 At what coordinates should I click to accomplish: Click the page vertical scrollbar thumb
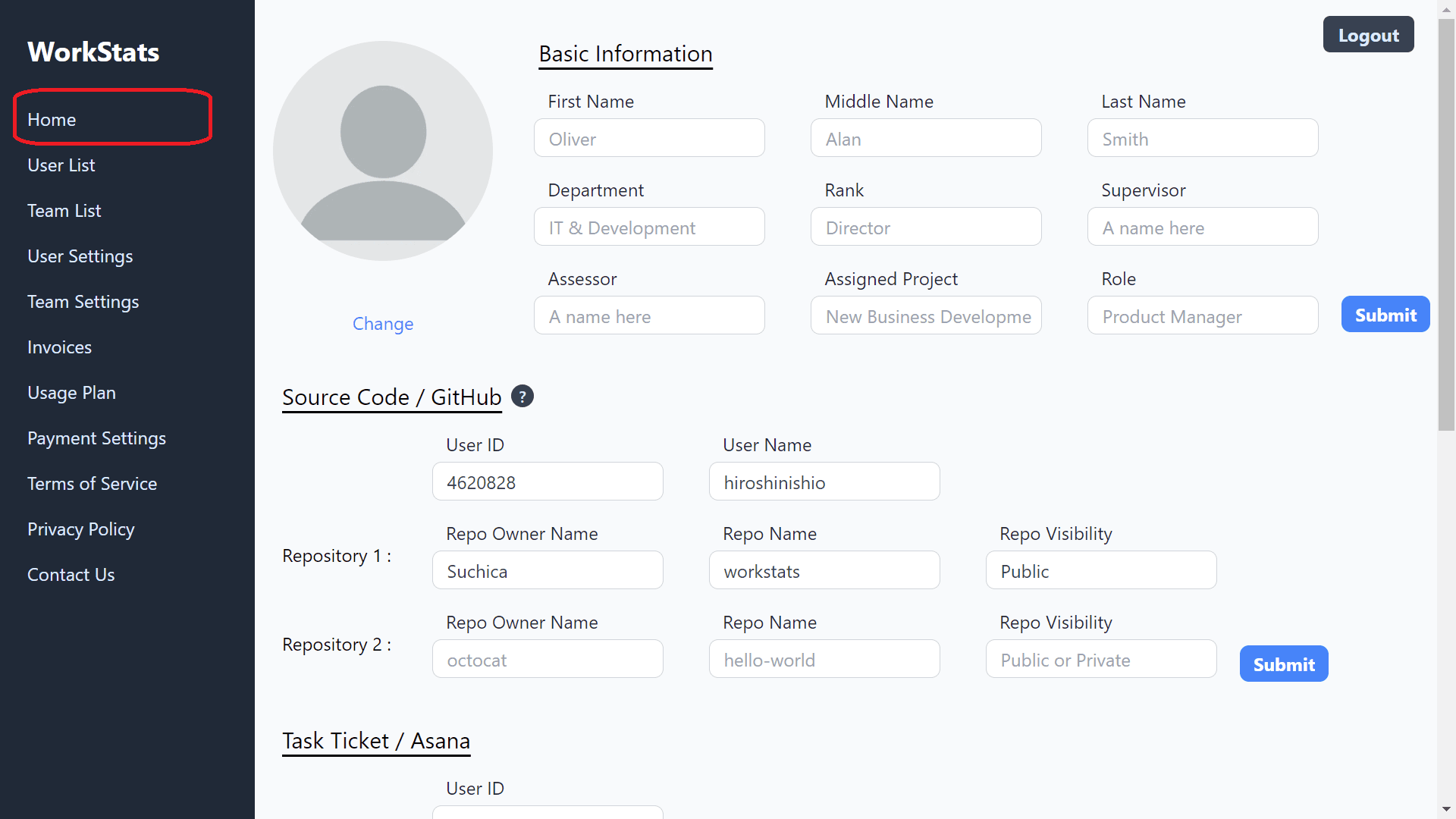pos(1446,224)
